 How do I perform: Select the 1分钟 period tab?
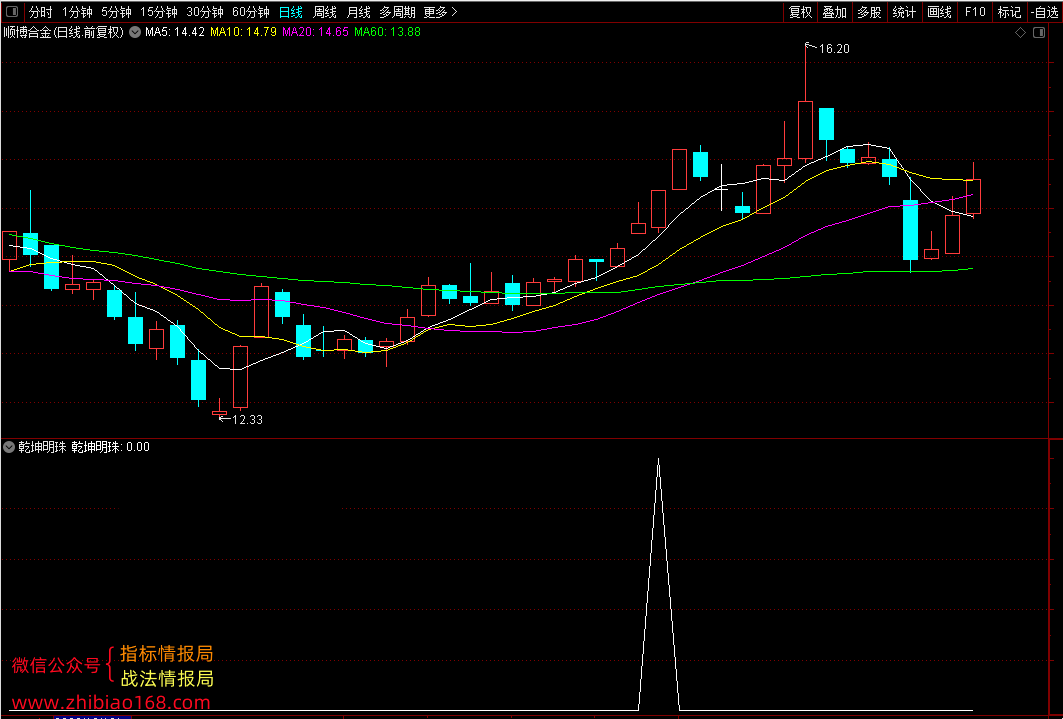(77, 12)
